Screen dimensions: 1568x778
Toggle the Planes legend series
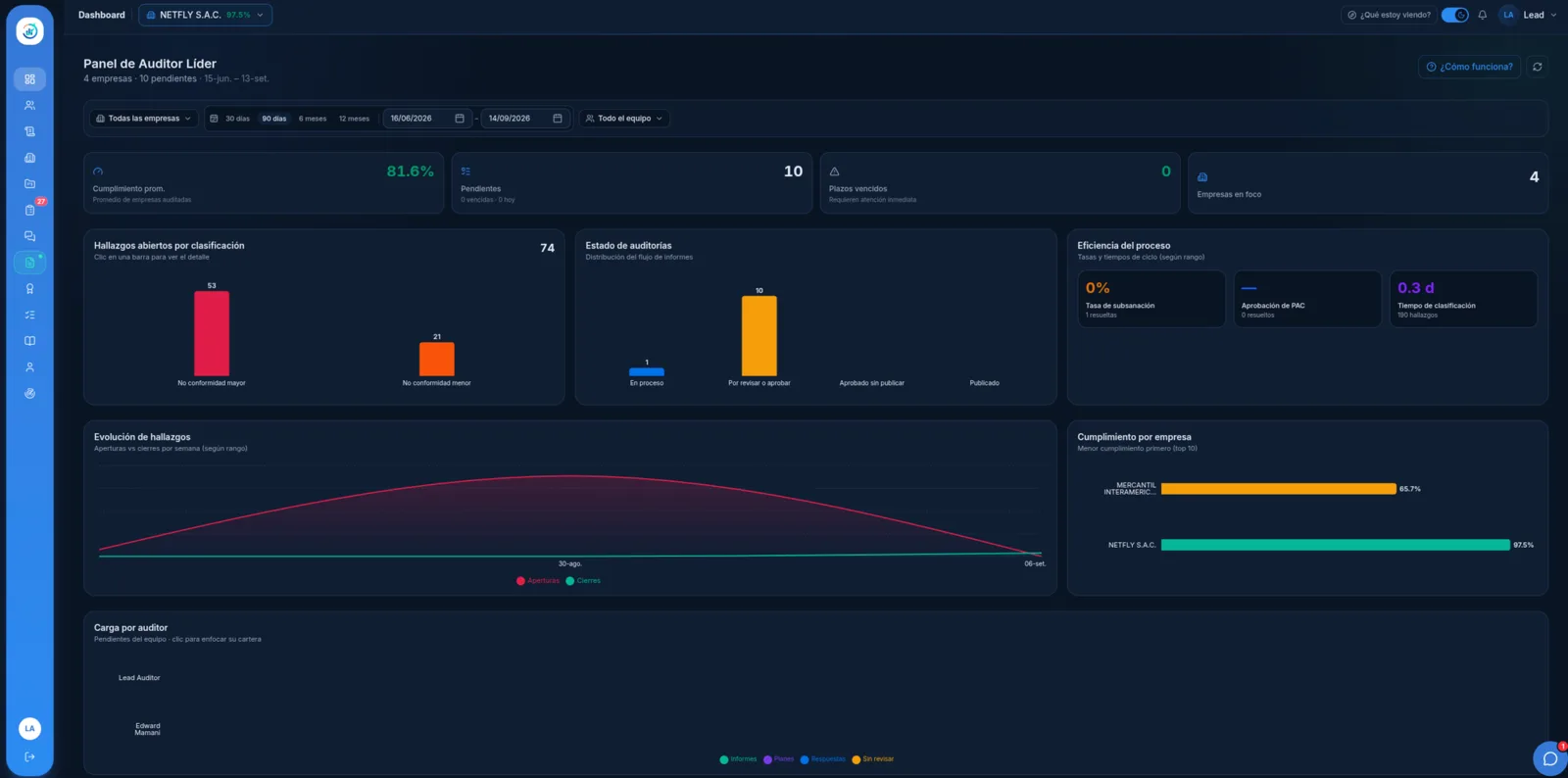[779, 759]
